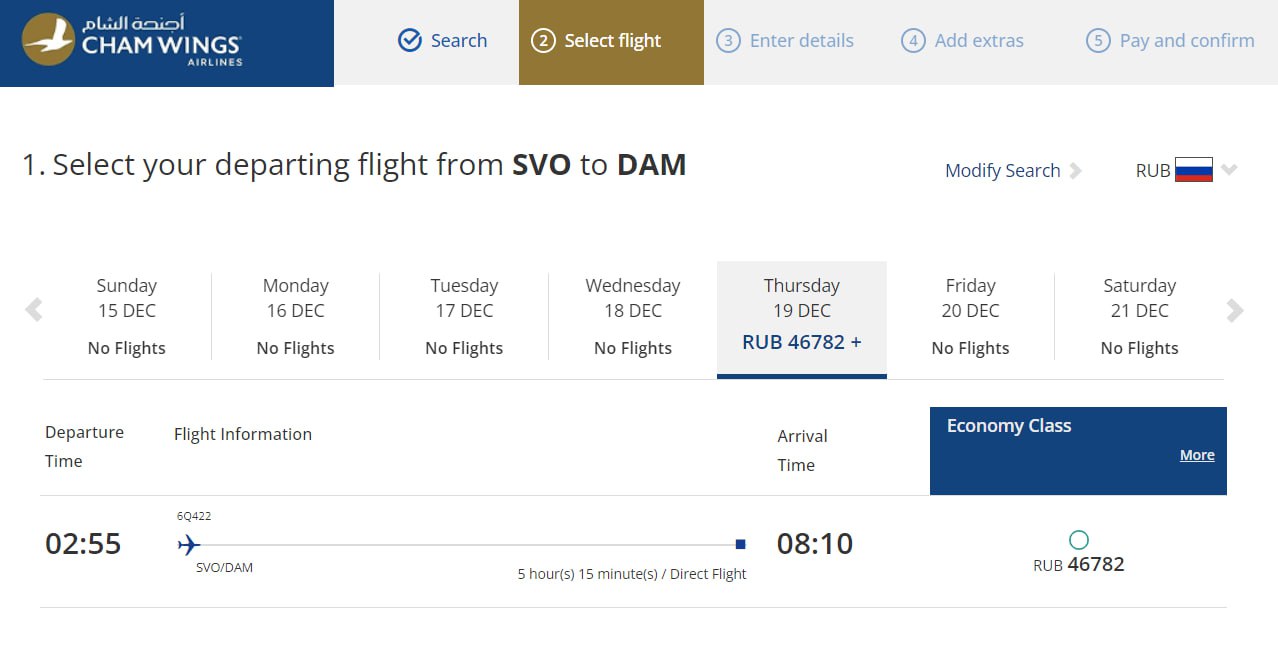Image resolution: width=1278 pixels, height=654 pixels.
Task: Click the More link under Economy Class
Action: pos(1197,455)
